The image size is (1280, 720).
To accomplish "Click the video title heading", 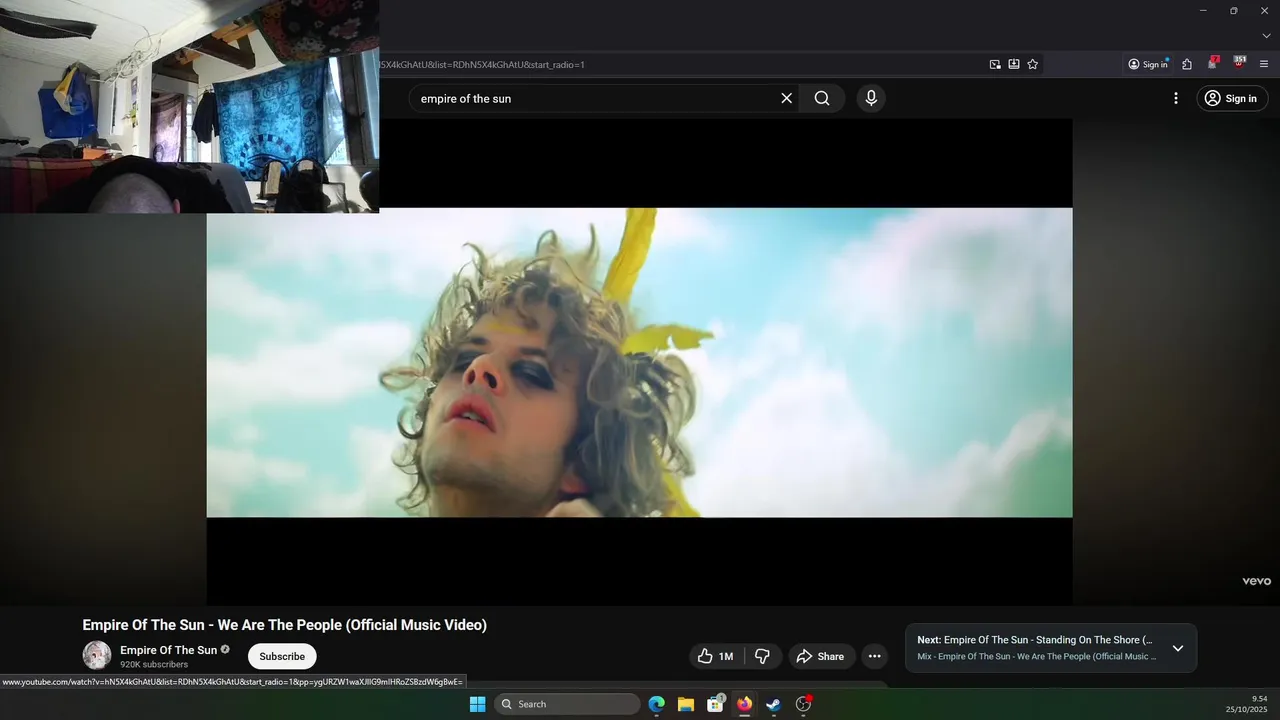I will click(x=285, y=625).
